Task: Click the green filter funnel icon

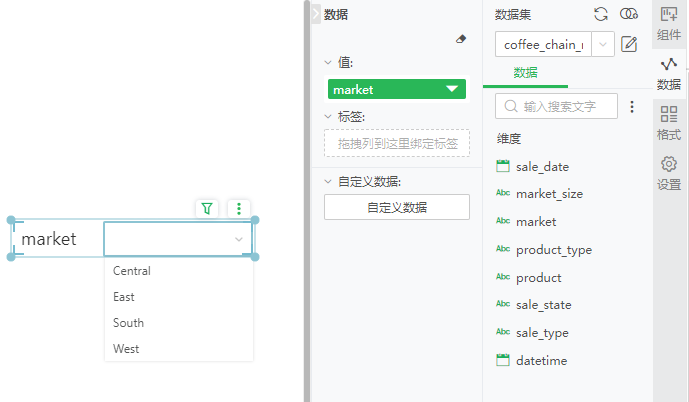Action: pos(207,209)
